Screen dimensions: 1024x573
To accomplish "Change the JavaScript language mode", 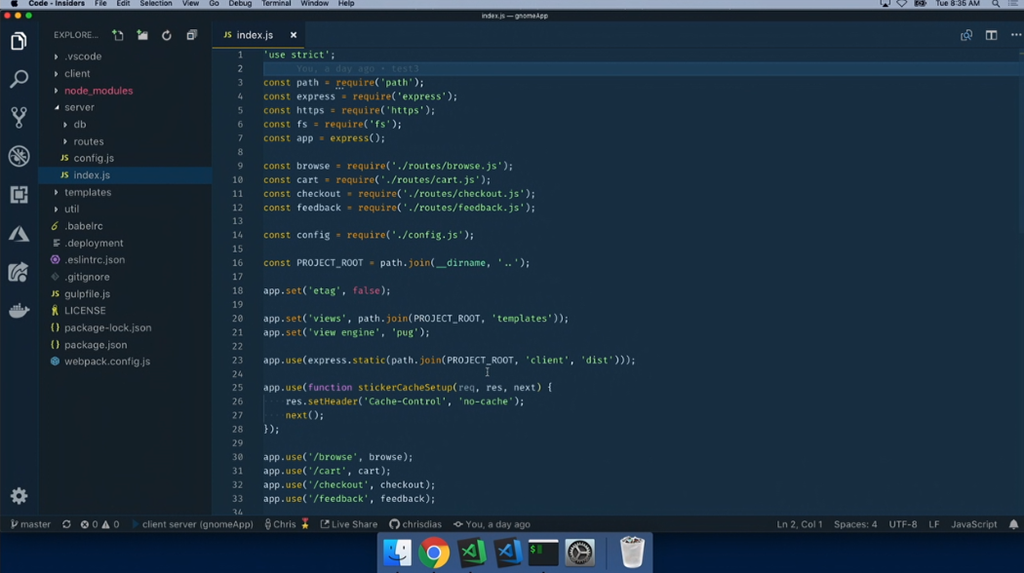I will tap(973, 524).
